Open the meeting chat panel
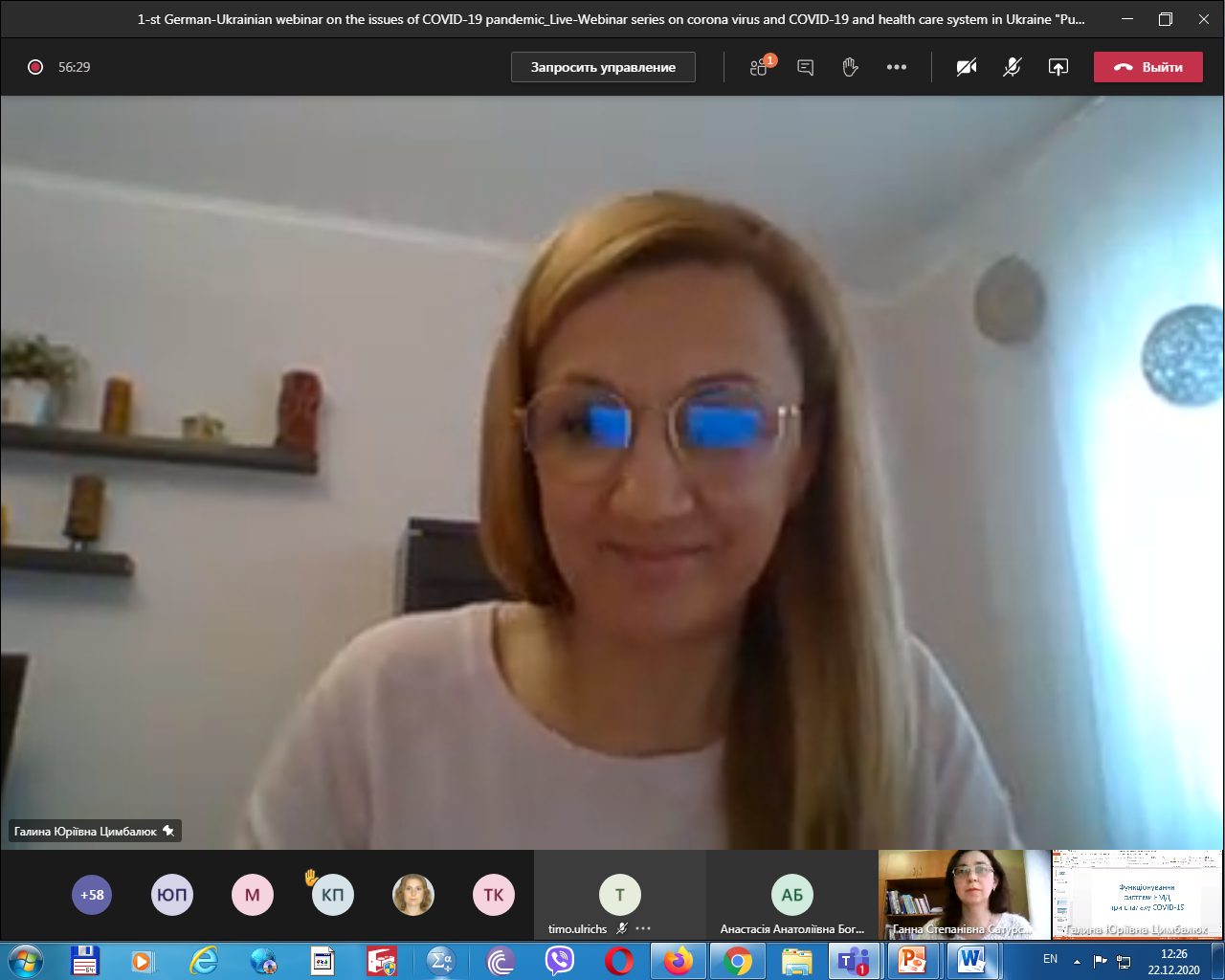 (x=806, y=67)
